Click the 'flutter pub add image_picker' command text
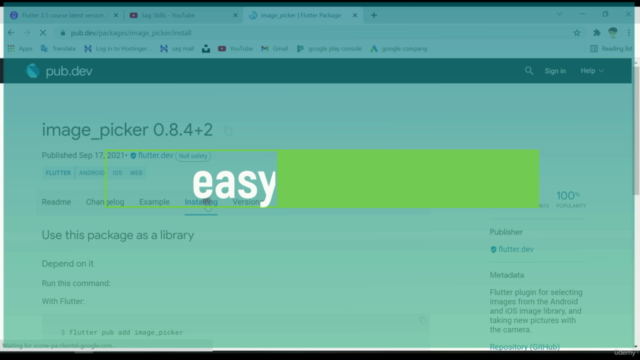 [x=126, y=332]
